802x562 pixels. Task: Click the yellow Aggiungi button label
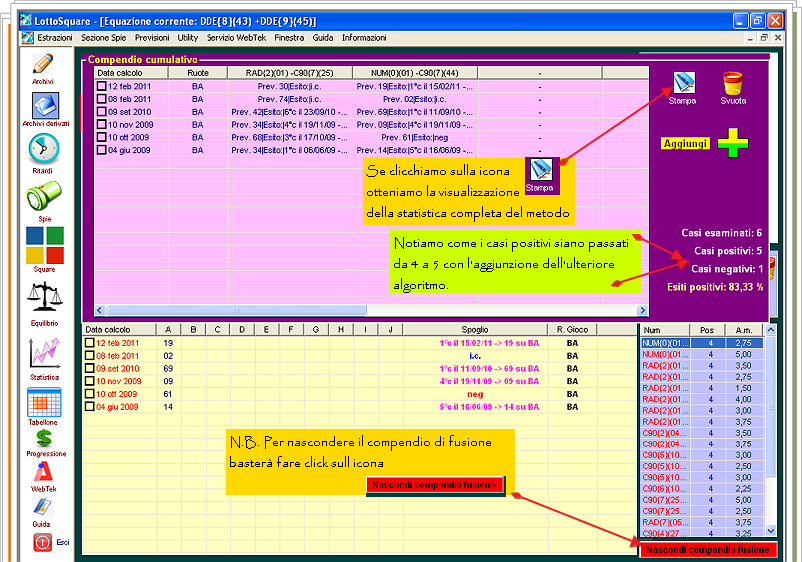pyautogui.click(x=685, y=144)
